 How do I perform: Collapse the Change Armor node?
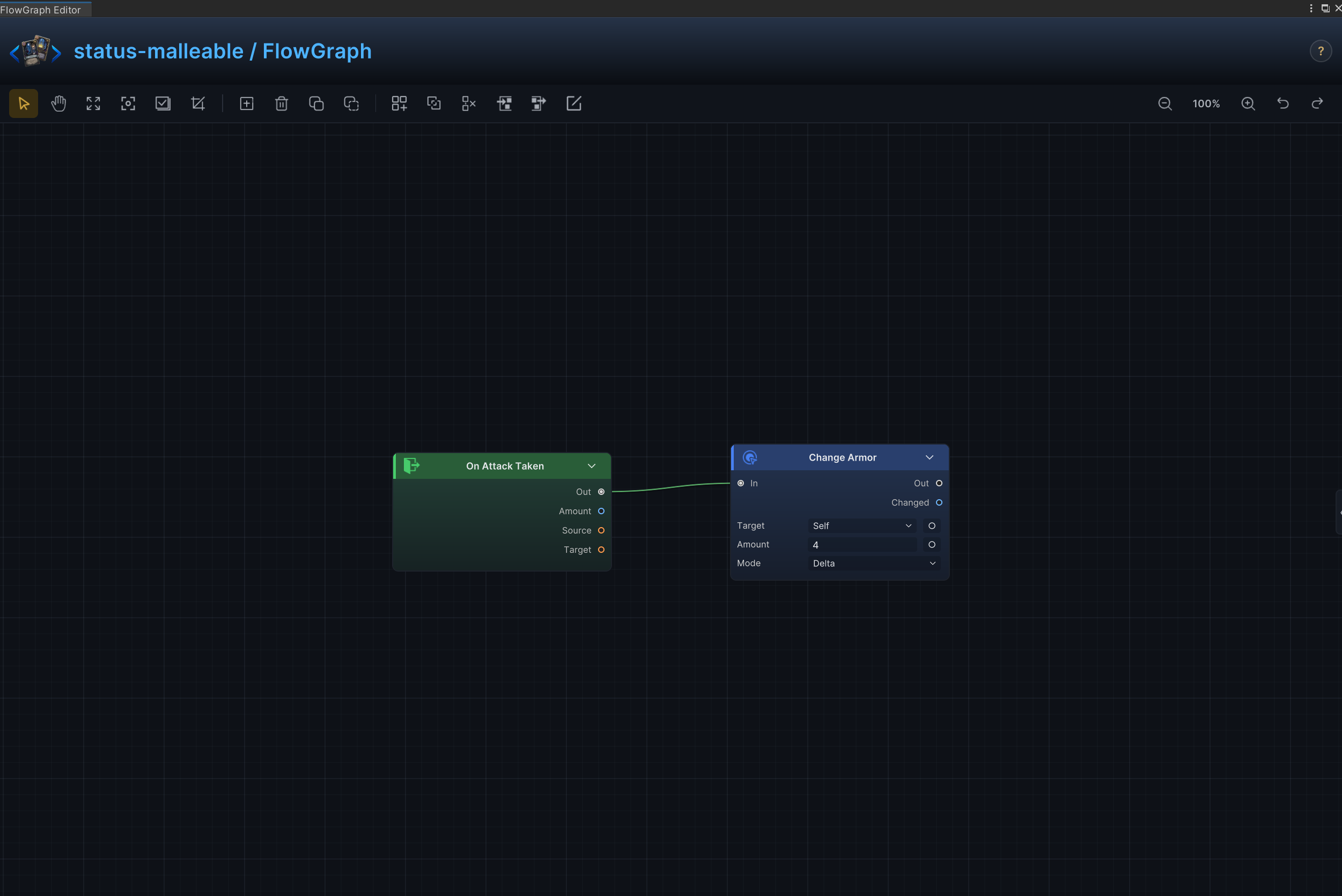(x=930, y=457)
